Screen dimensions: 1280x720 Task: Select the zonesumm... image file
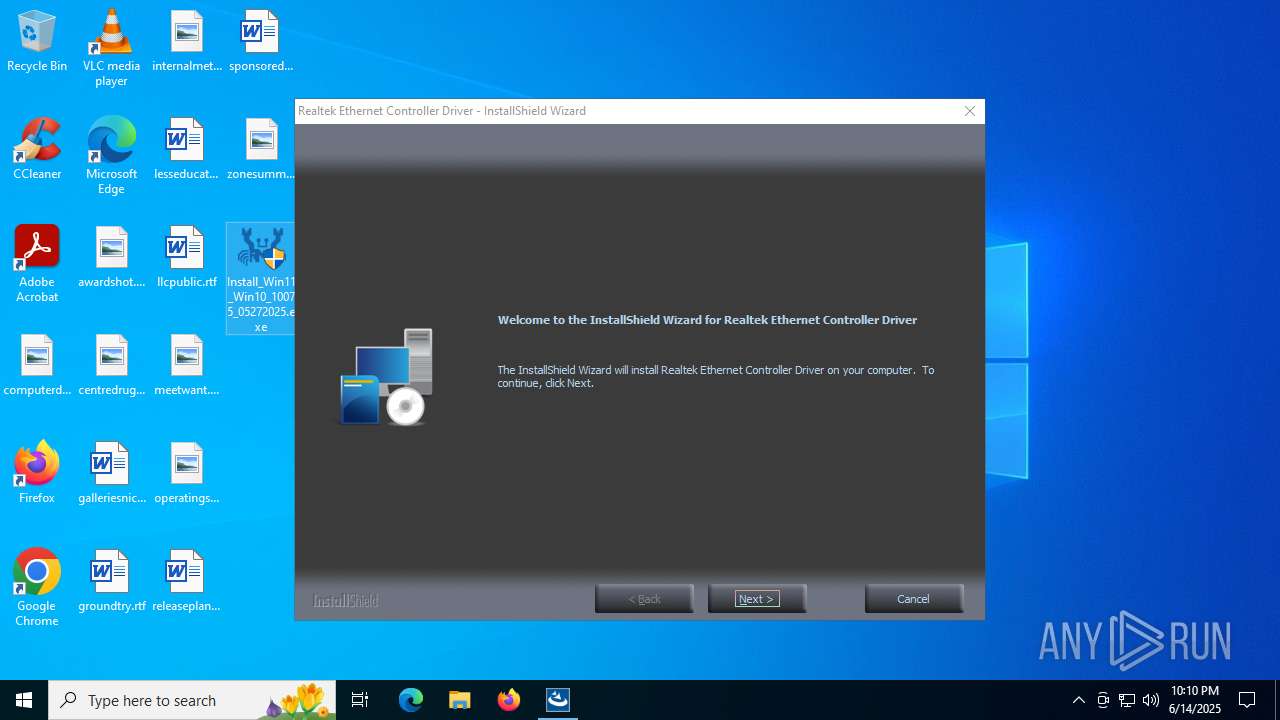click(261, 149)
